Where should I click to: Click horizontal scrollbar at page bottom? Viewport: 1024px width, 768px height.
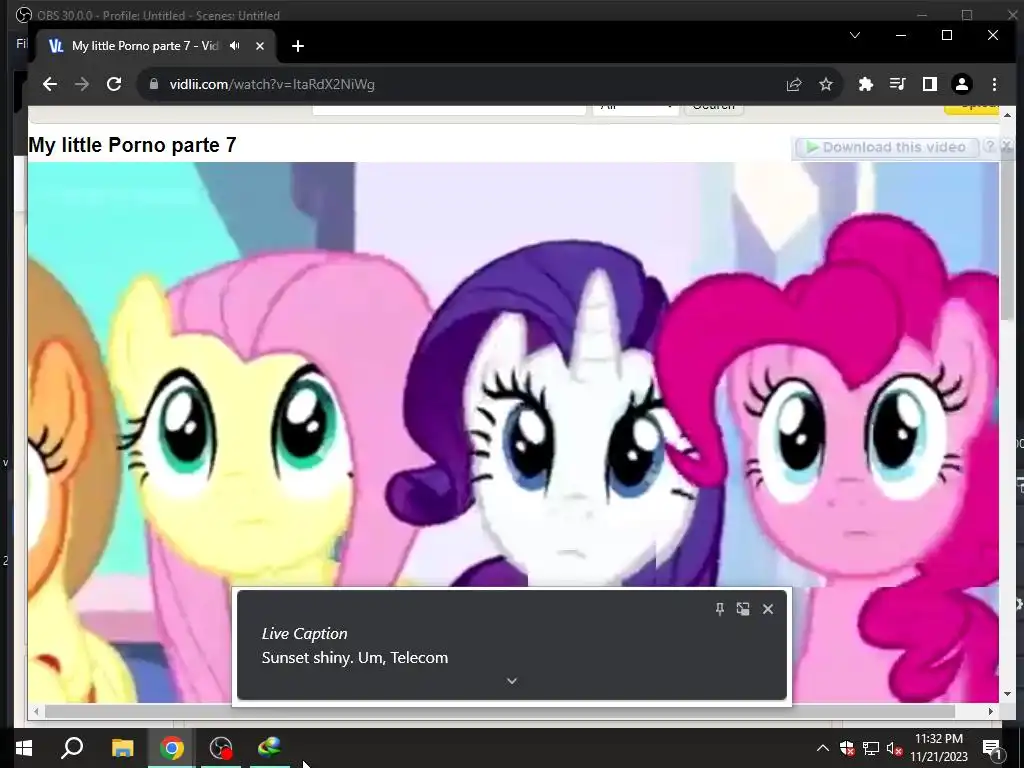click(x=500, y=711)
